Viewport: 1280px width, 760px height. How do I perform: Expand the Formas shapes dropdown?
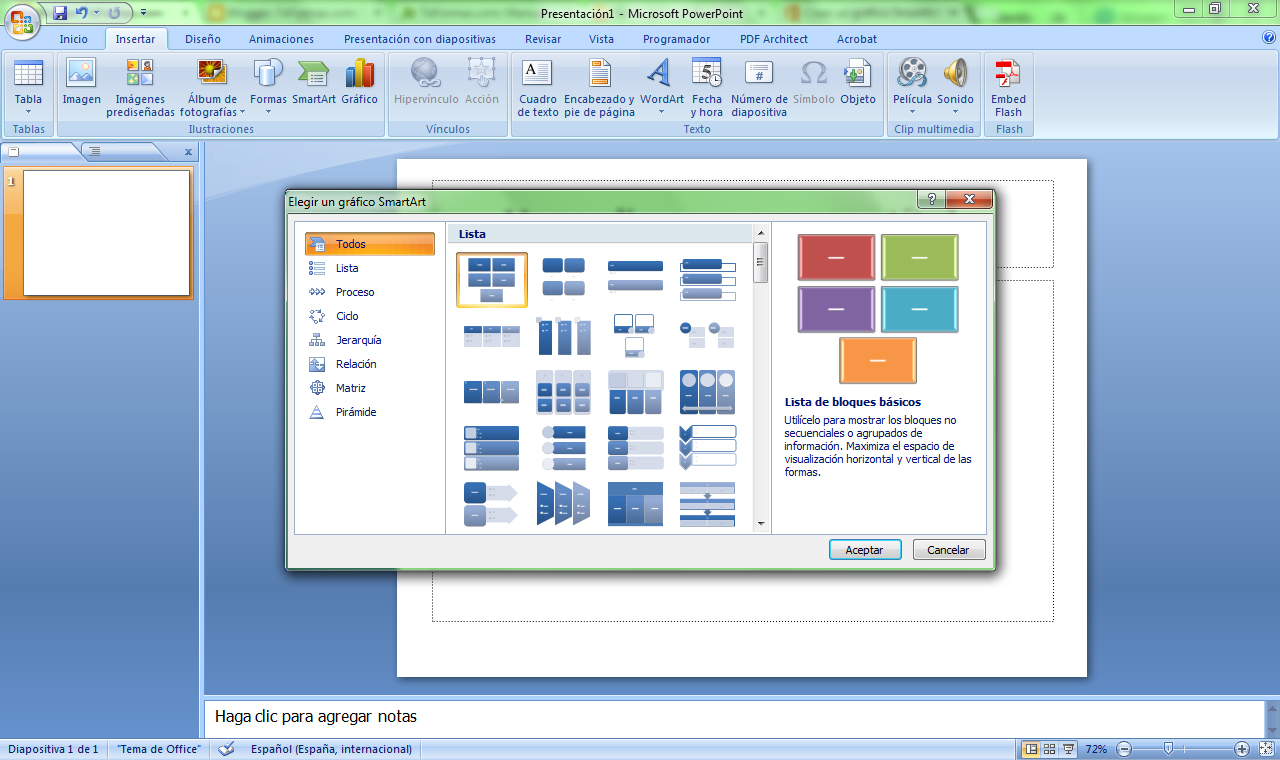[x=268, y=111]
